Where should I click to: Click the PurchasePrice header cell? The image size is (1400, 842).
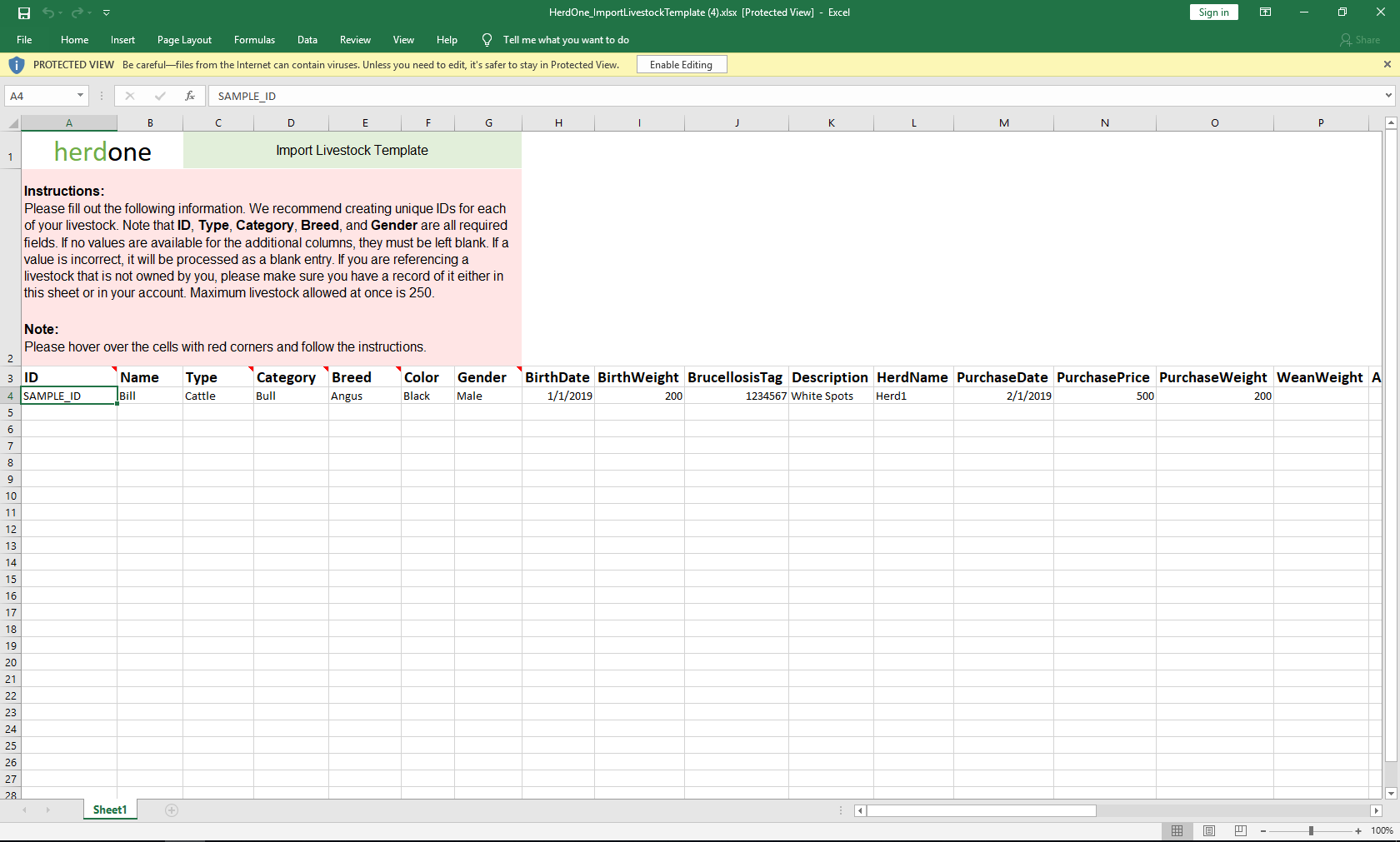coord(1105,377)
